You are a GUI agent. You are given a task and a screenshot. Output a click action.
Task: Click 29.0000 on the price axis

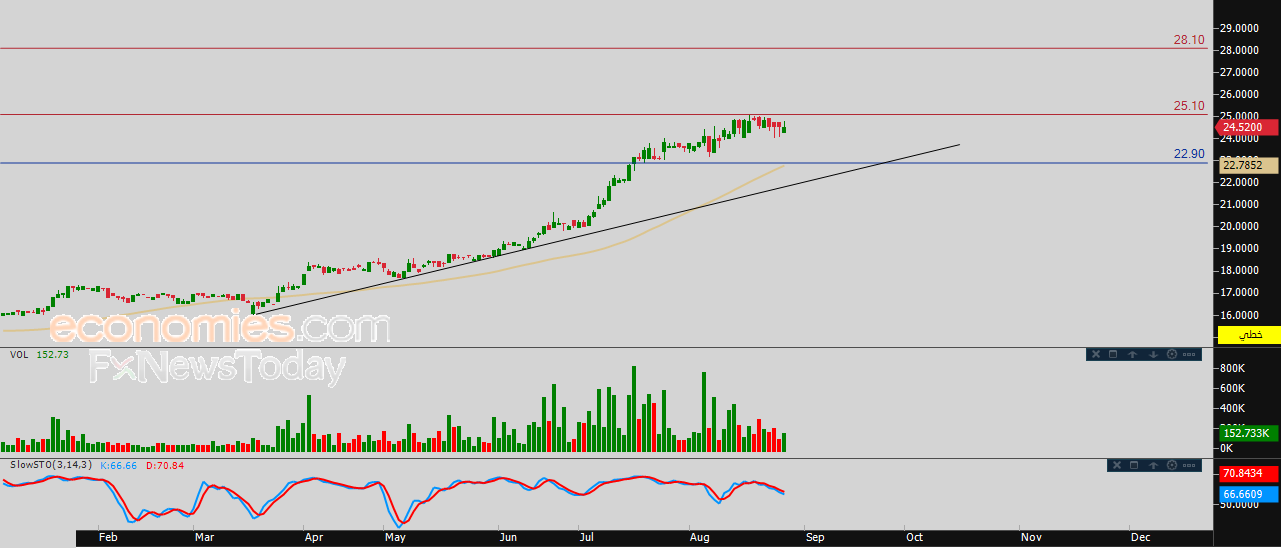(1239, 28)
